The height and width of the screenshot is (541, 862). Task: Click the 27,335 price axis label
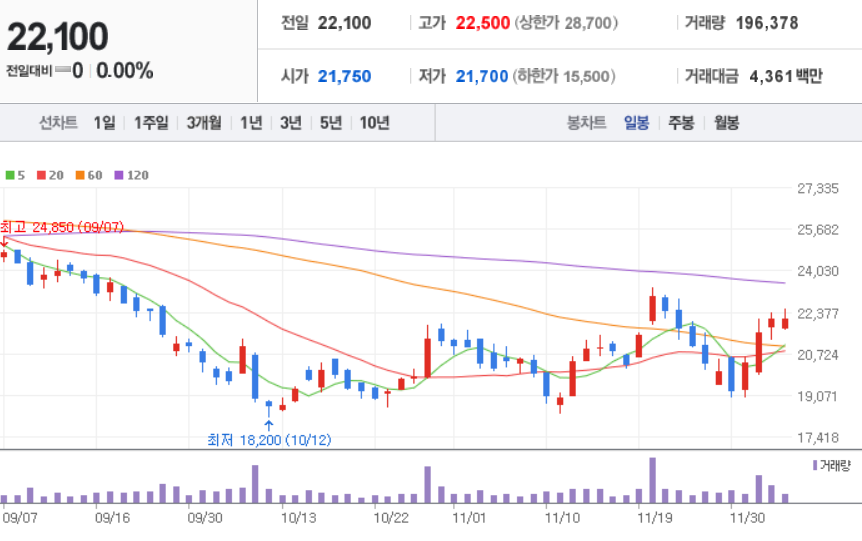[x=818, y=189]
